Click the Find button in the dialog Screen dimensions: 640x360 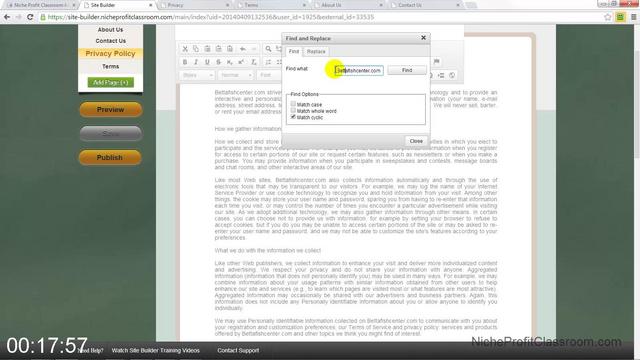tap(407, 70)
